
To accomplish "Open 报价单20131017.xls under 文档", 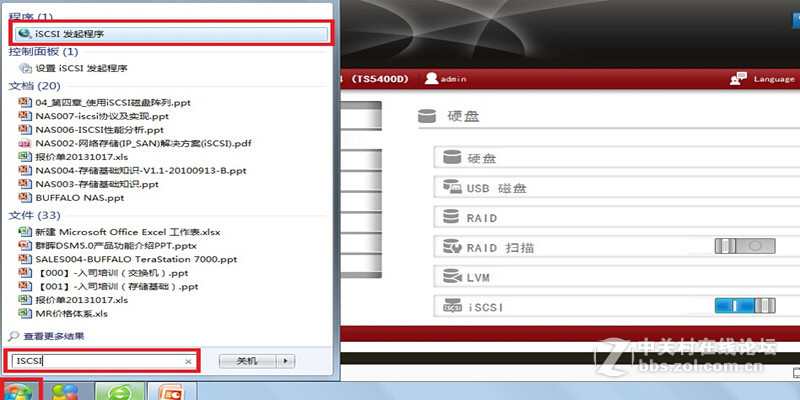I will [82, 157].
